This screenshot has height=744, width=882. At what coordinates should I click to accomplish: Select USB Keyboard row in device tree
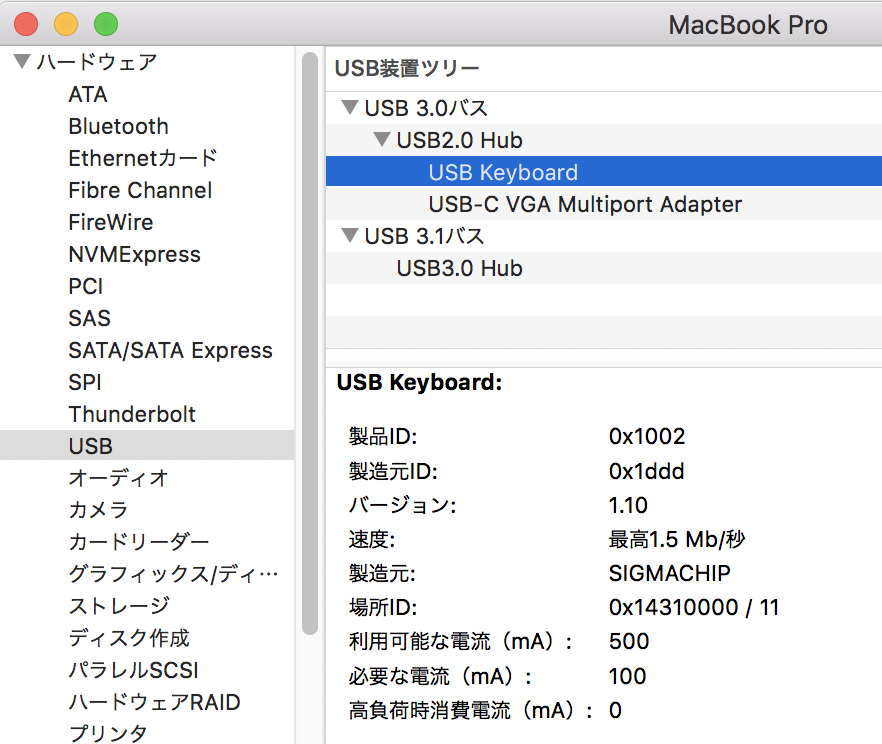(x=604, y=172)
